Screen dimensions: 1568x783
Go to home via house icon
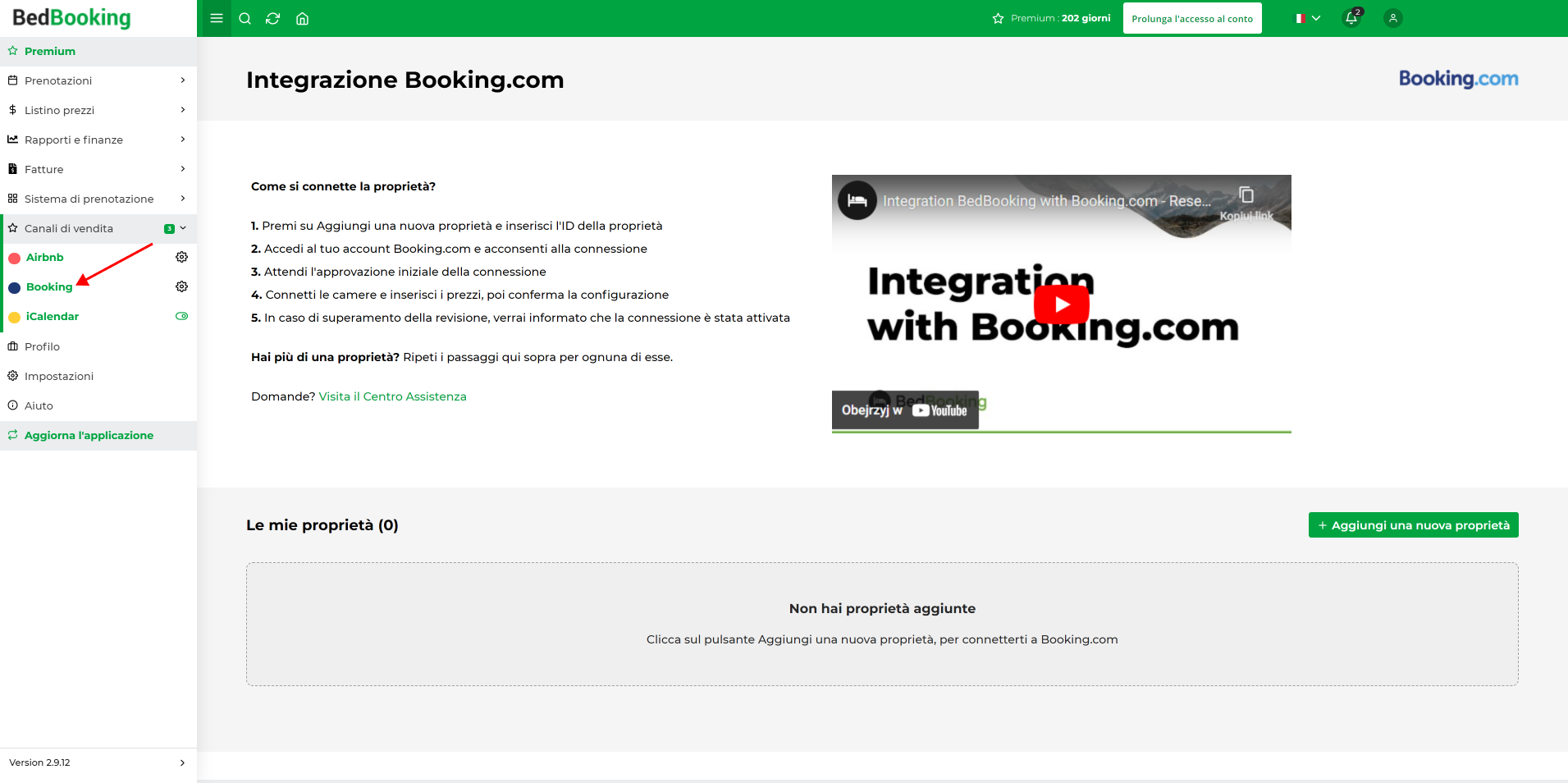[x=302, y=18]
